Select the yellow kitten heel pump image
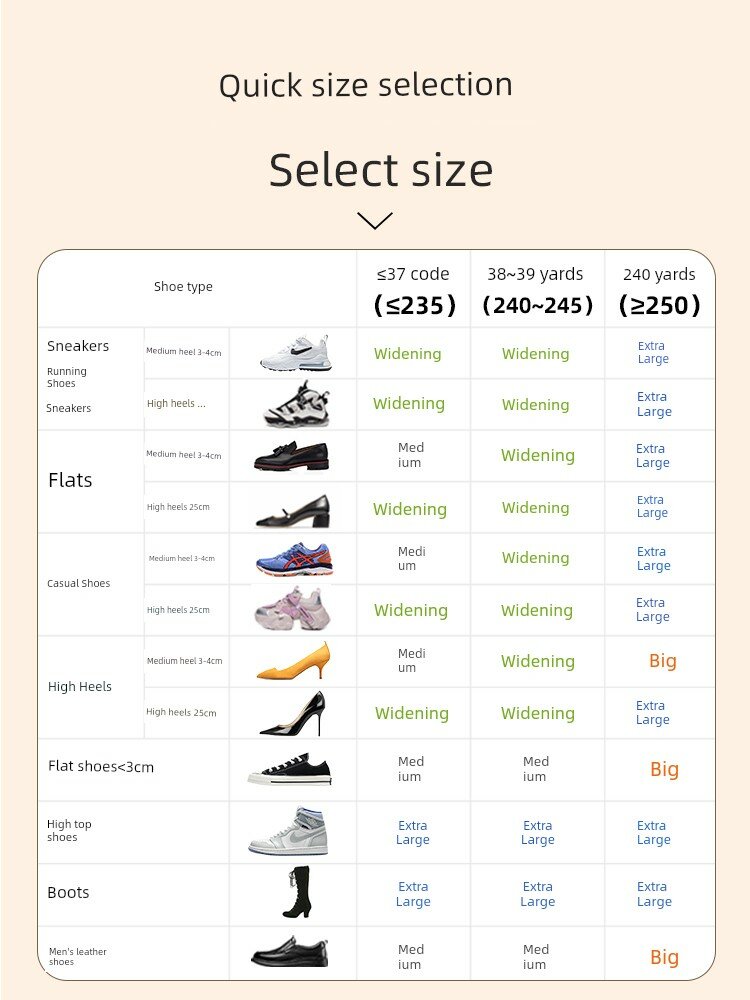The width and height of the screenshot is (750, 1000). 294,661
